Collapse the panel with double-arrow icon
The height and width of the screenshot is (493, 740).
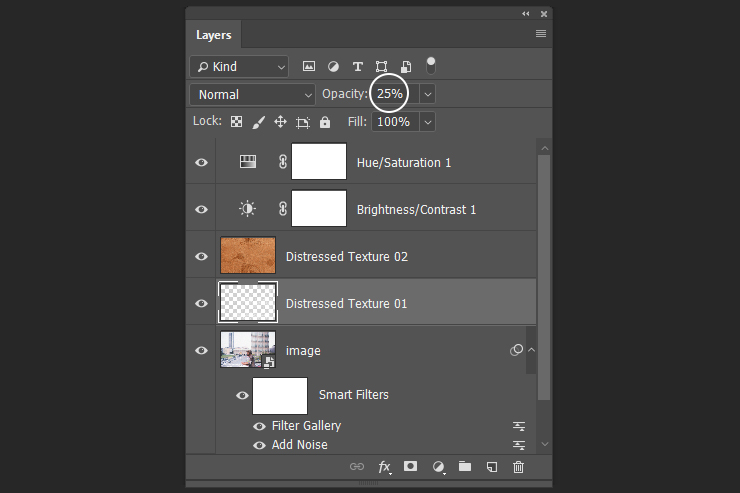[x=526, y=14]
